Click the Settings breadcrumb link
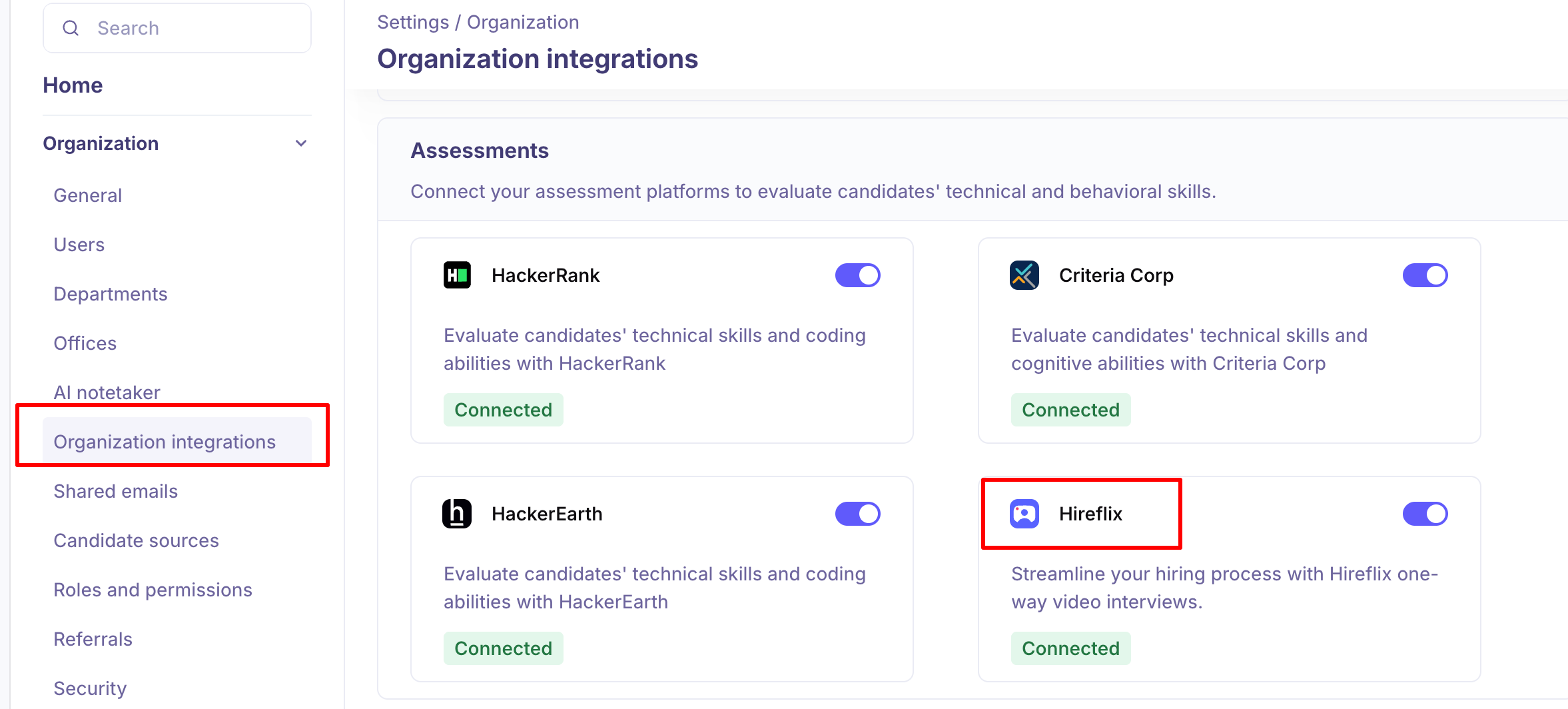The image size is (1568, 709). (x=413, y=22)
